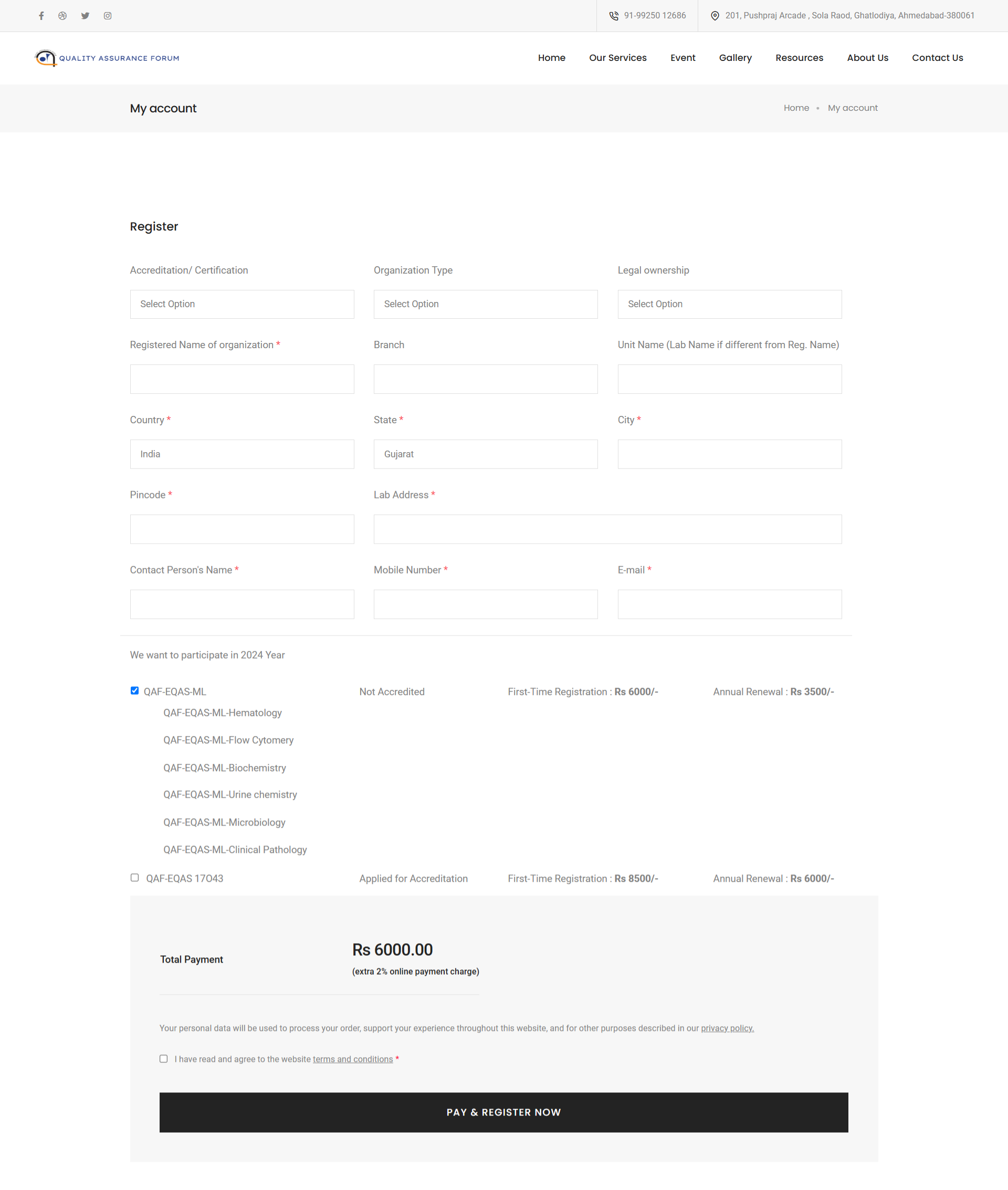Viewport: 1008px width, 1190px height.
Task: Click the Twitter bird icon
Action: pyautogui.click(x=85, y=16)
